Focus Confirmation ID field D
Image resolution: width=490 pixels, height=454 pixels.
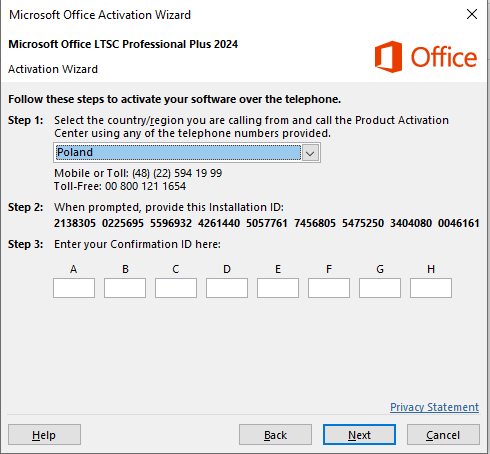227,288
